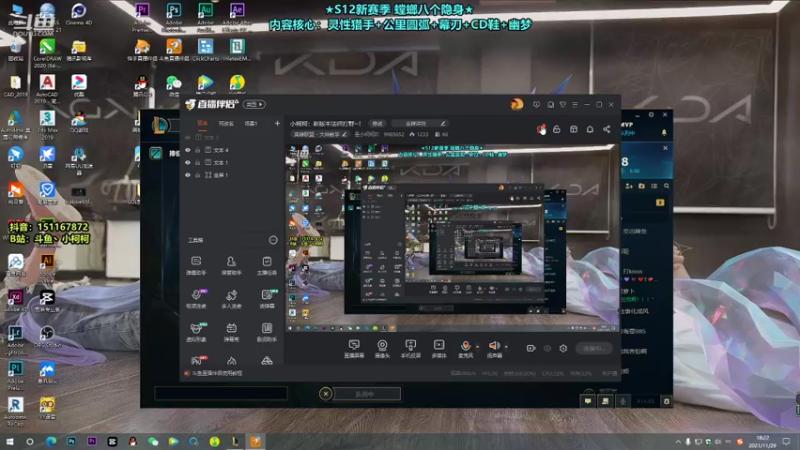Toggle visibility of layer 文本 1
Image resolution: width=800 pixels, height=450 pixels.
pyautogui.click(x=188, y=162)
